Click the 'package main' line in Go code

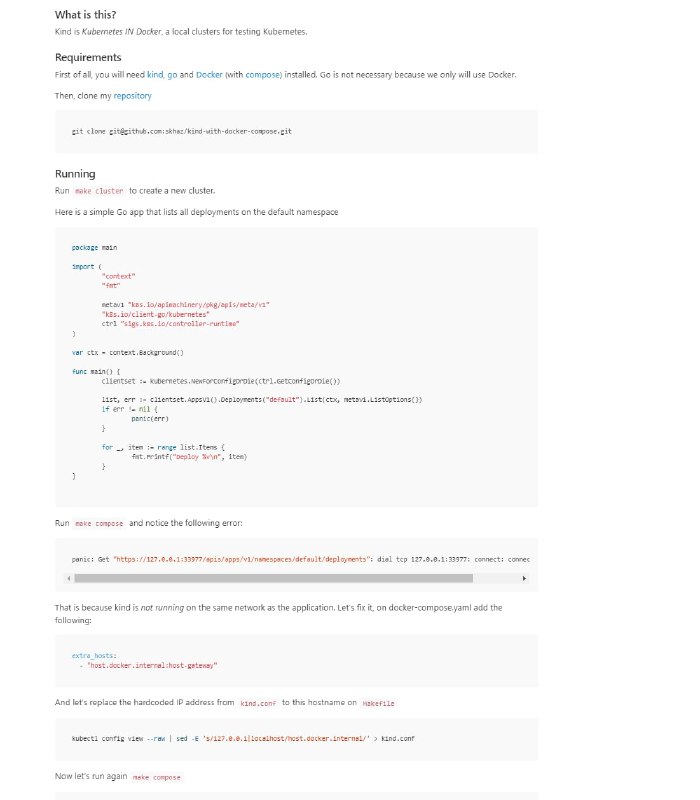tap(94, 247)
